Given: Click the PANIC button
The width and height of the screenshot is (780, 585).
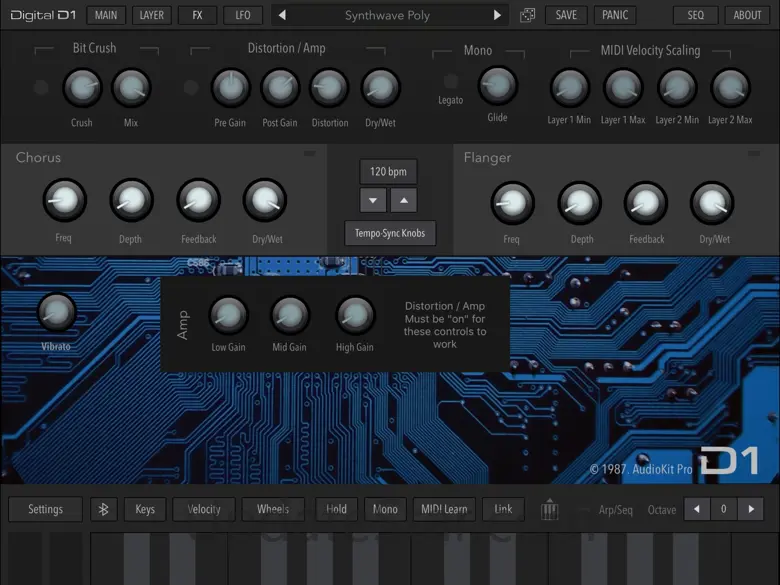Looking at the screenshot, I should (x=615, y=15).
